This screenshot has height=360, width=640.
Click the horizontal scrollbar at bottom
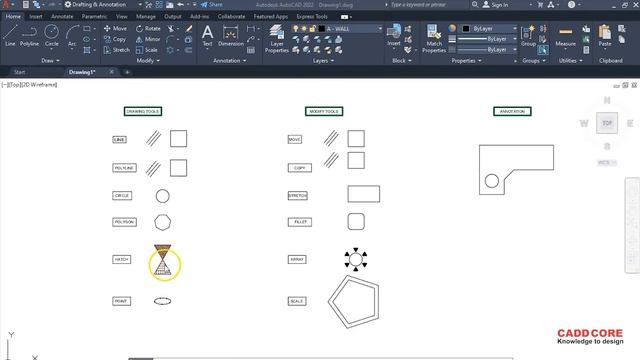click(x=320, y=358)
